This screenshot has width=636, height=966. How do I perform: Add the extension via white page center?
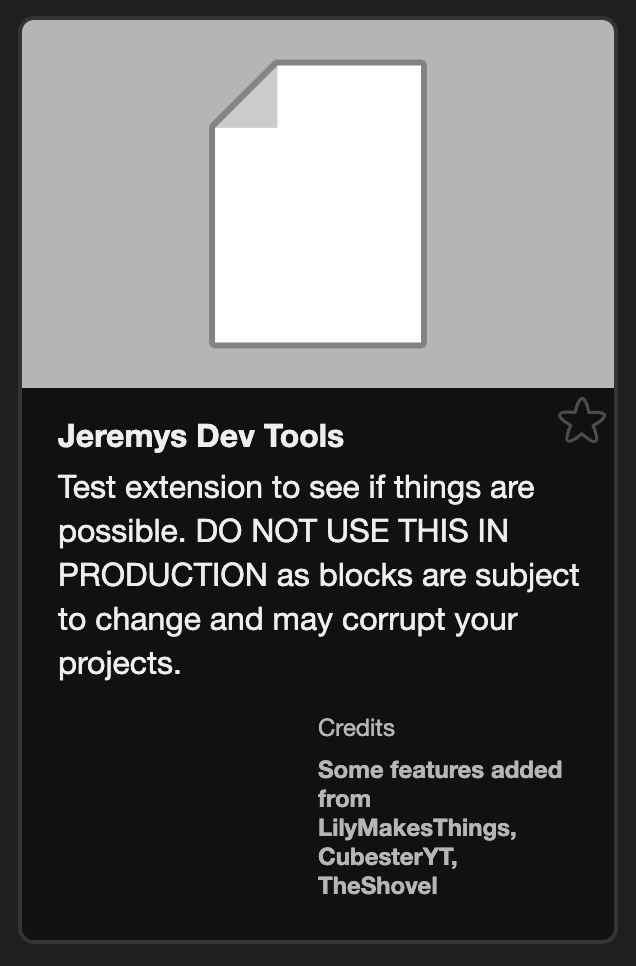[x=318, y=234]
